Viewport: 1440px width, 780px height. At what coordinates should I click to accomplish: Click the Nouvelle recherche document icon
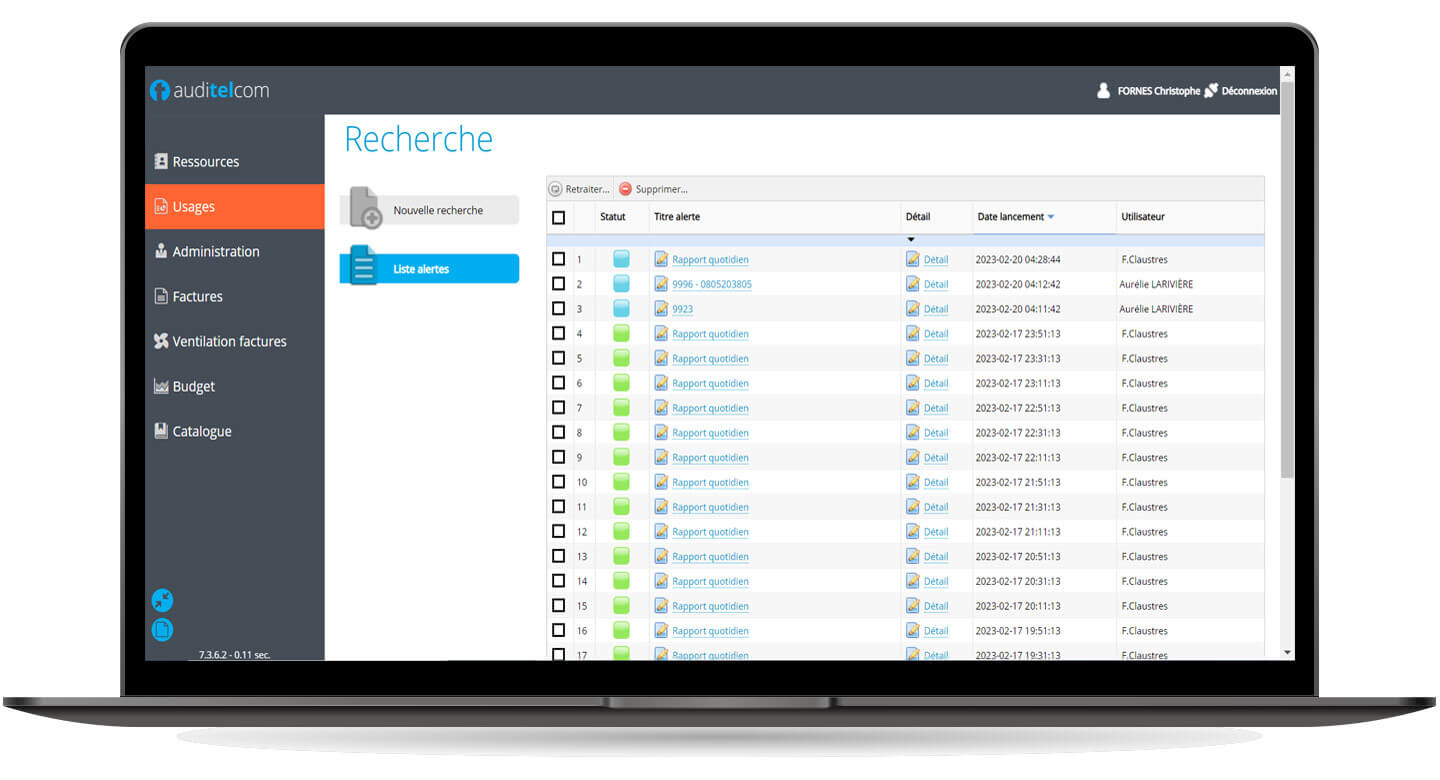click(366, 208)
